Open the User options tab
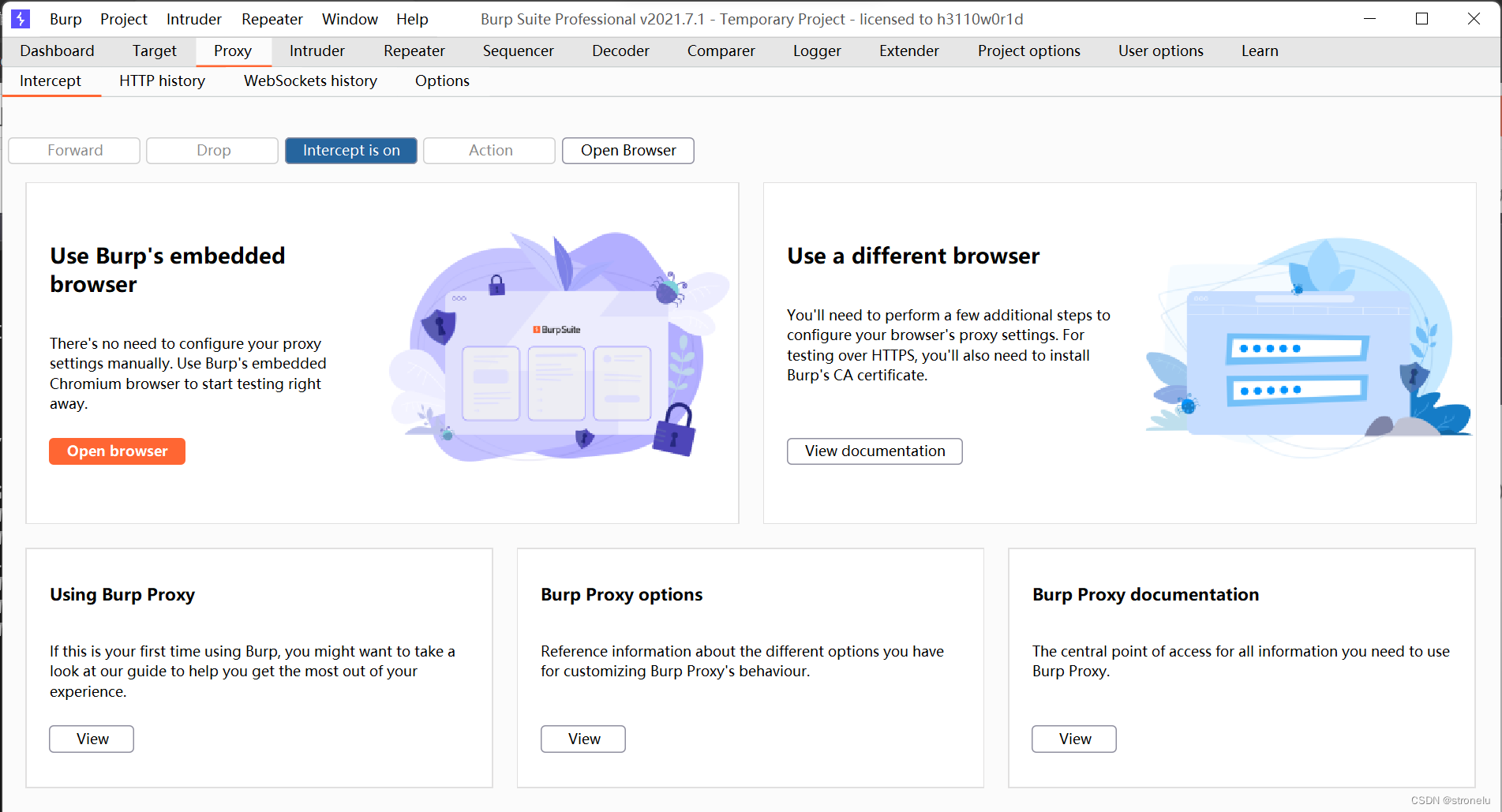This screenshot has width=1502, height=812. click(1161, 51)
